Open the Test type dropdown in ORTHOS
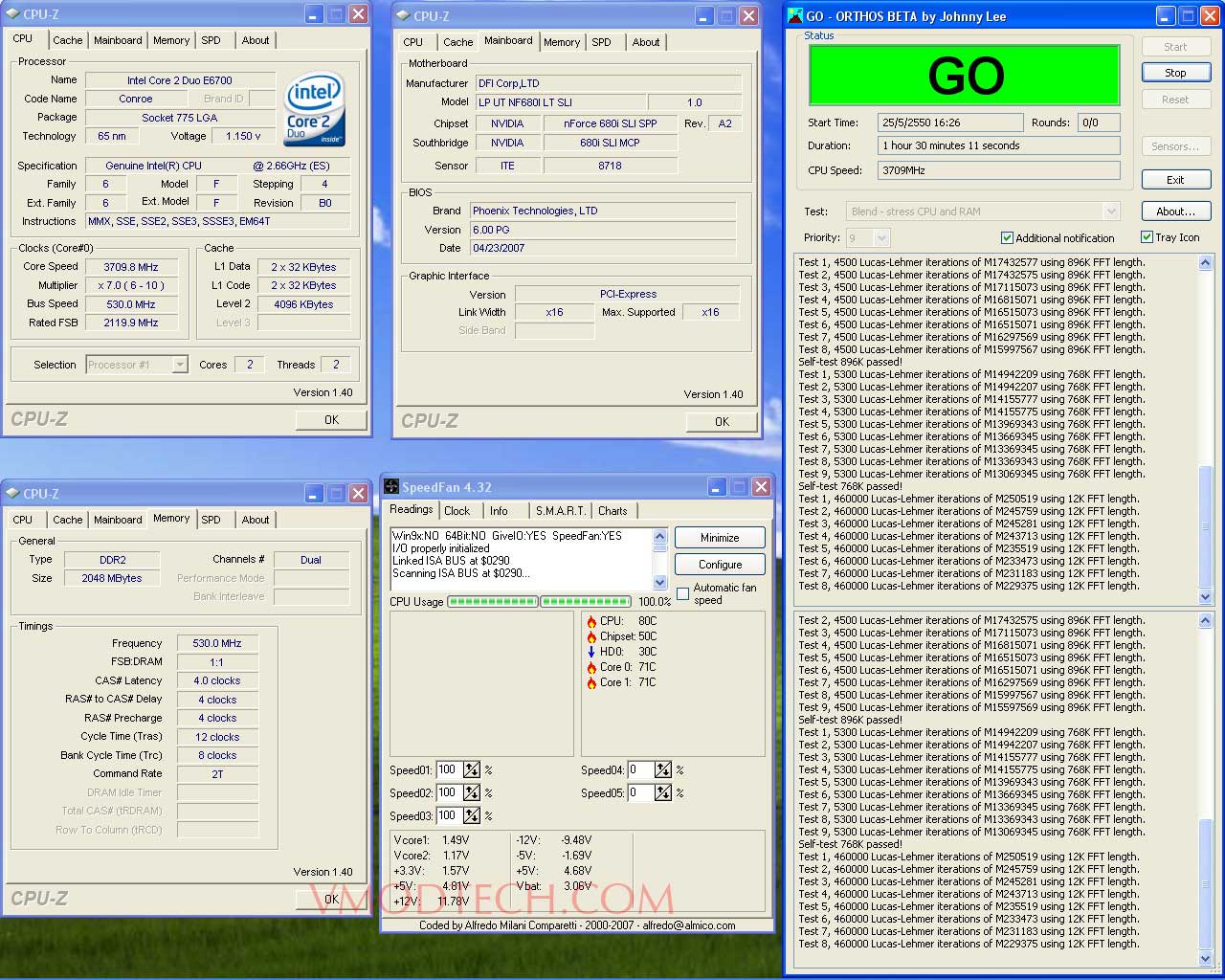Viewport: 1225px width, 980px height. [x=1111, y=212]
